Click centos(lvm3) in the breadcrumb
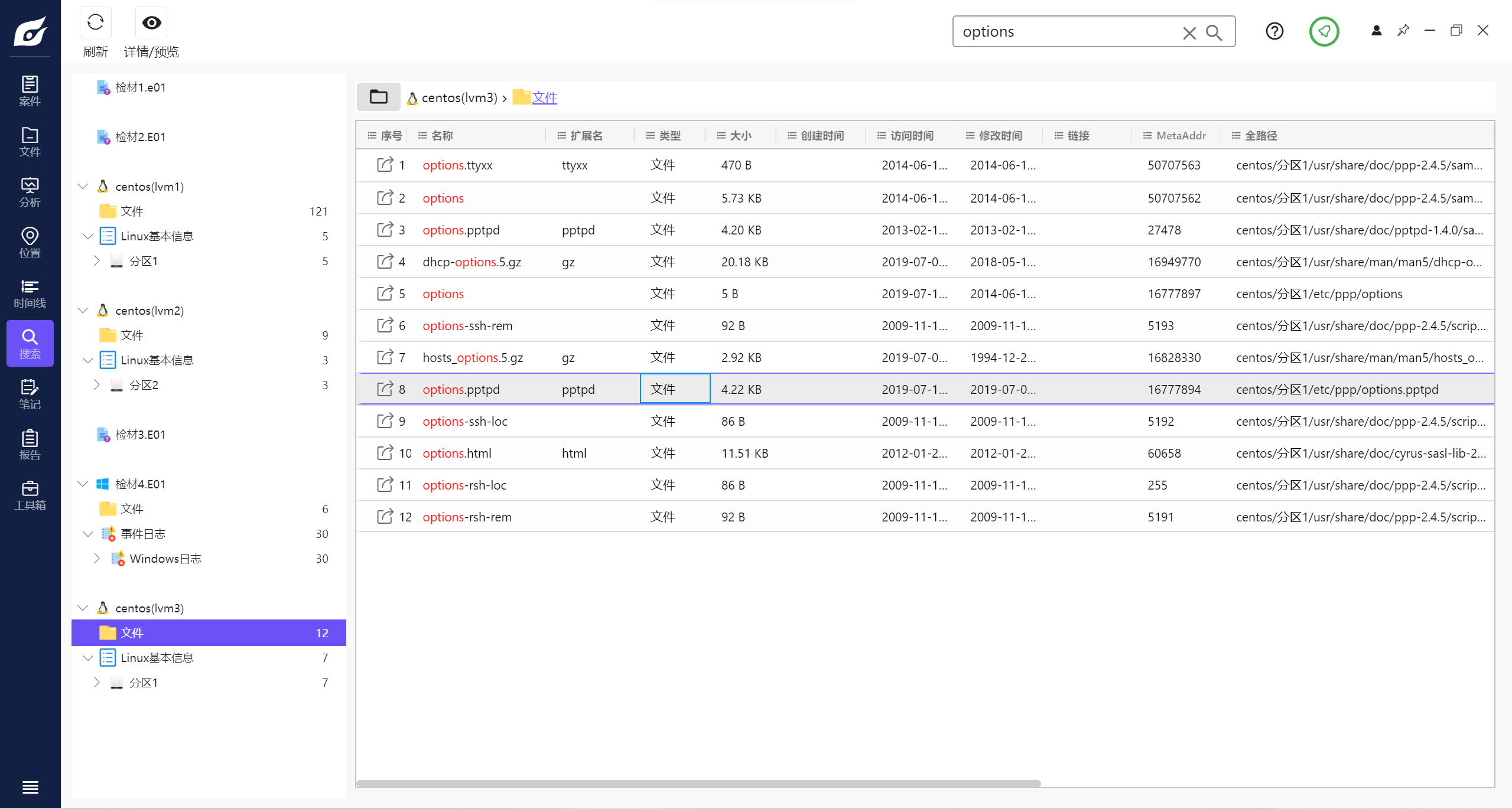Viewport: 1512px width, 809px height. tap(459, 97)
